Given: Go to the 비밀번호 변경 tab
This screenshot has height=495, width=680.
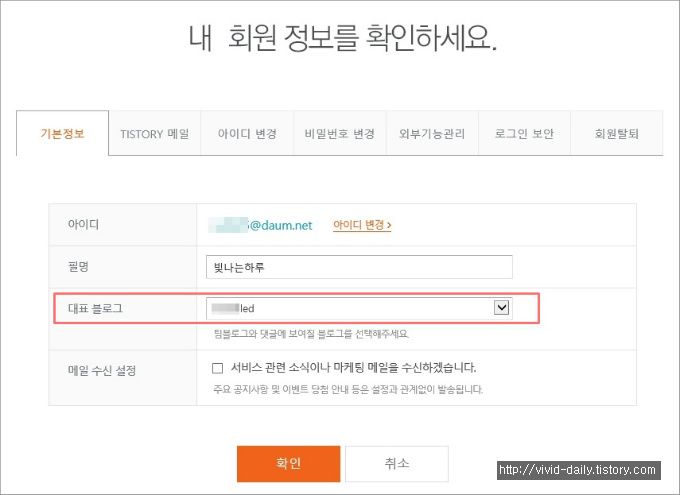Looking at the screenshot, I should click(x=340, y=134).
